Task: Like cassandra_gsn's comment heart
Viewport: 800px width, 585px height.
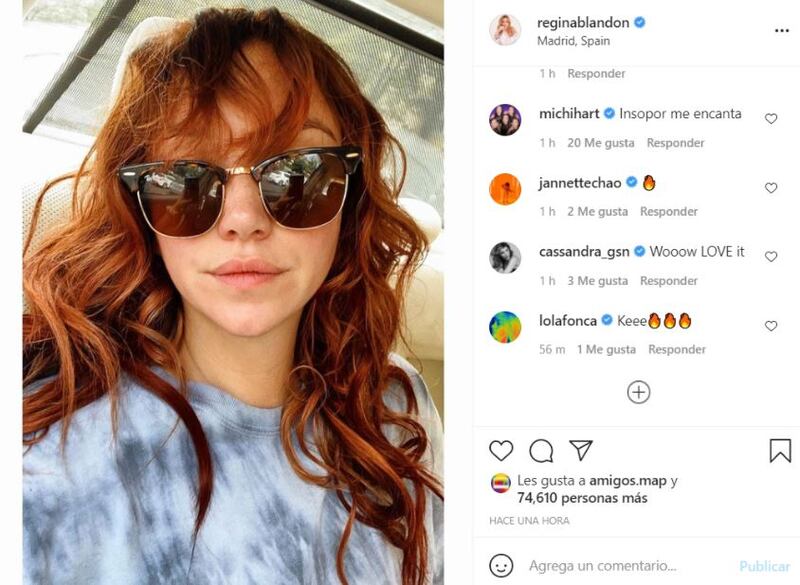Action: [771, 257]
